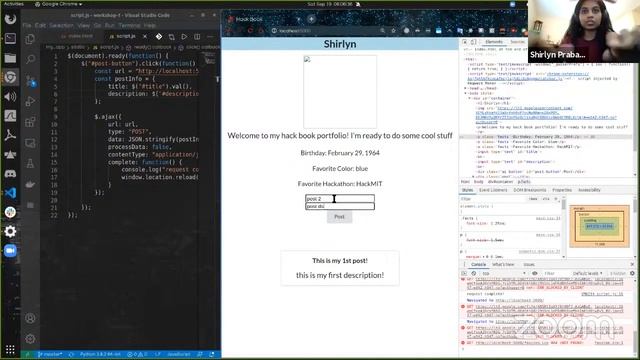Viewport: 640px width, 360px height.
Task: Show the console sidebar in DevTools
Action: click(464, 273)
